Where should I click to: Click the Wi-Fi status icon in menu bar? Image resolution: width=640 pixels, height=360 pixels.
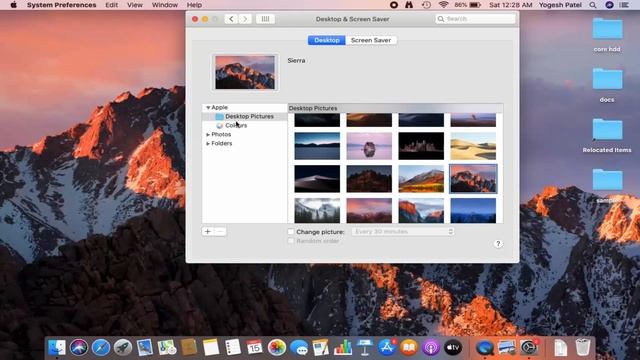pos(444,5)
